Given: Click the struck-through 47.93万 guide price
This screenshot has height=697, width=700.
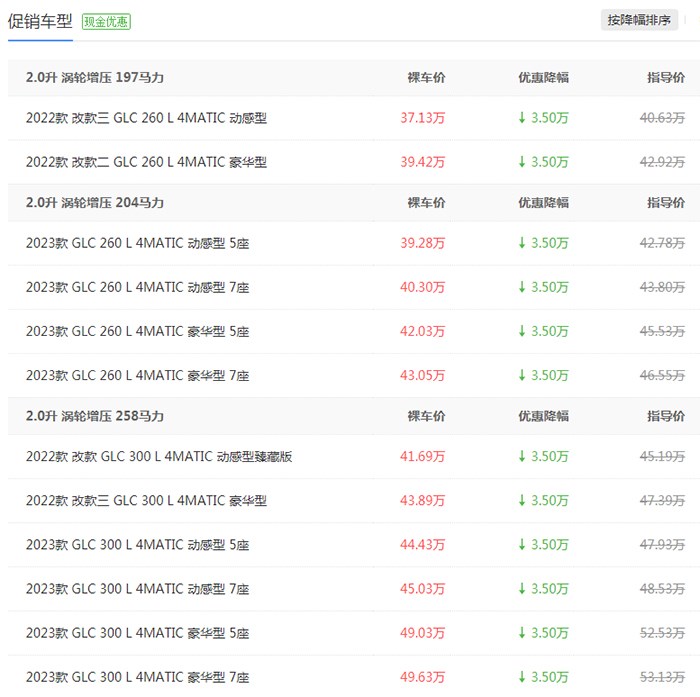Looking at the screenshot, I should pyautogui.click(x=662, y=545).
